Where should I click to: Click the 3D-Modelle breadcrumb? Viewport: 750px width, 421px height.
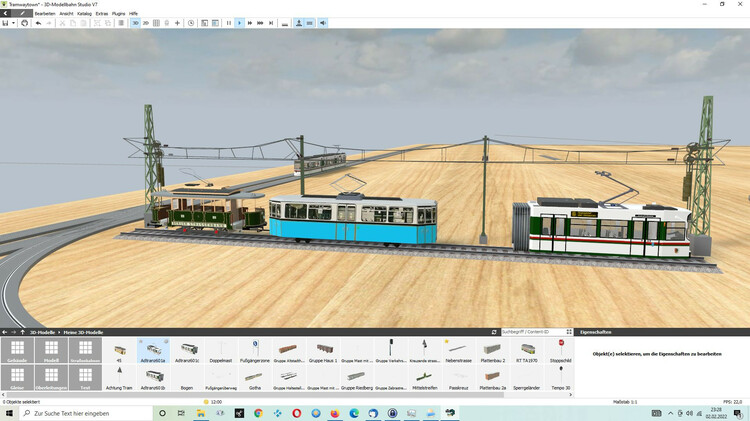click(x=43, y=332)
